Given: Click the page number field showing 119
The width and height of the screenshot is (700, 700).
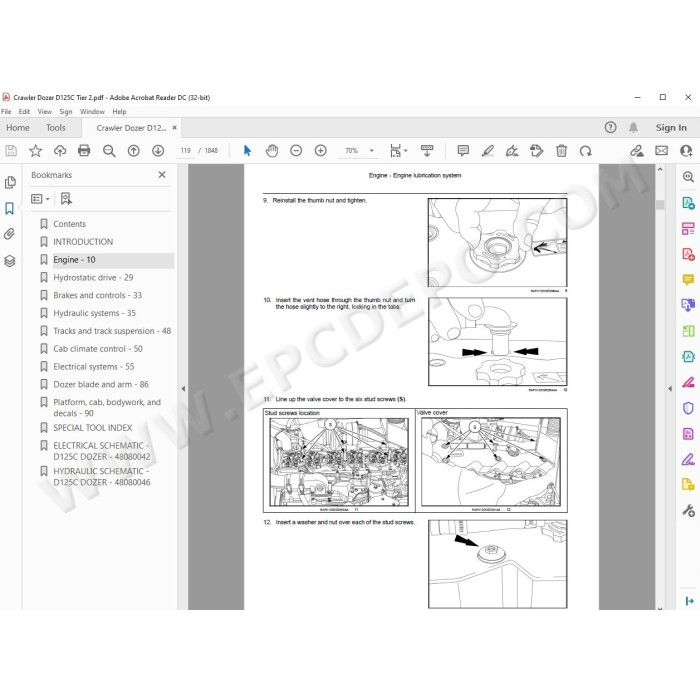Looking at the screenshot, I should [186, 151].
